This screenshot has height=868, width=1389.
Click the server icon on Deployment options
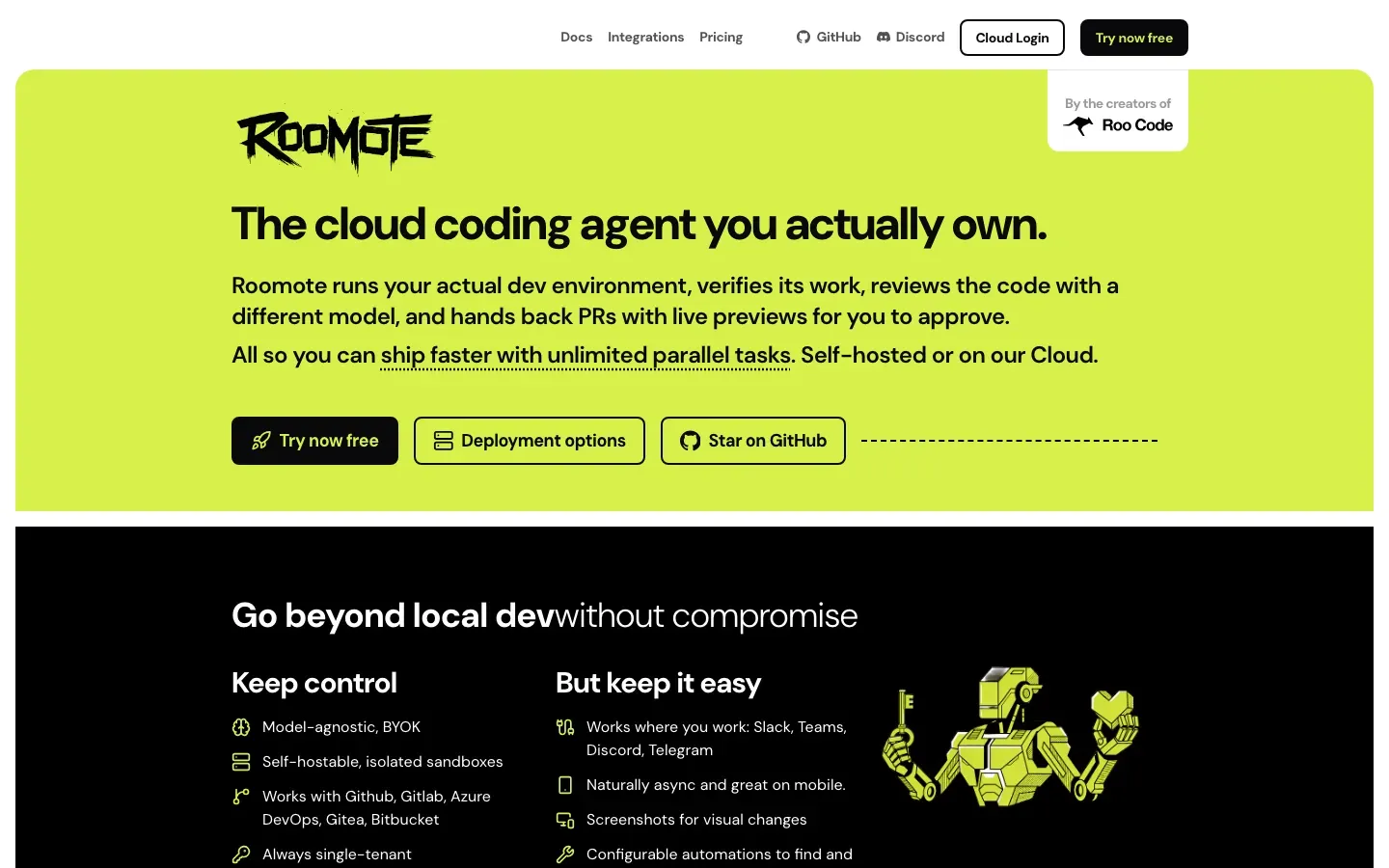click(443, 441)
